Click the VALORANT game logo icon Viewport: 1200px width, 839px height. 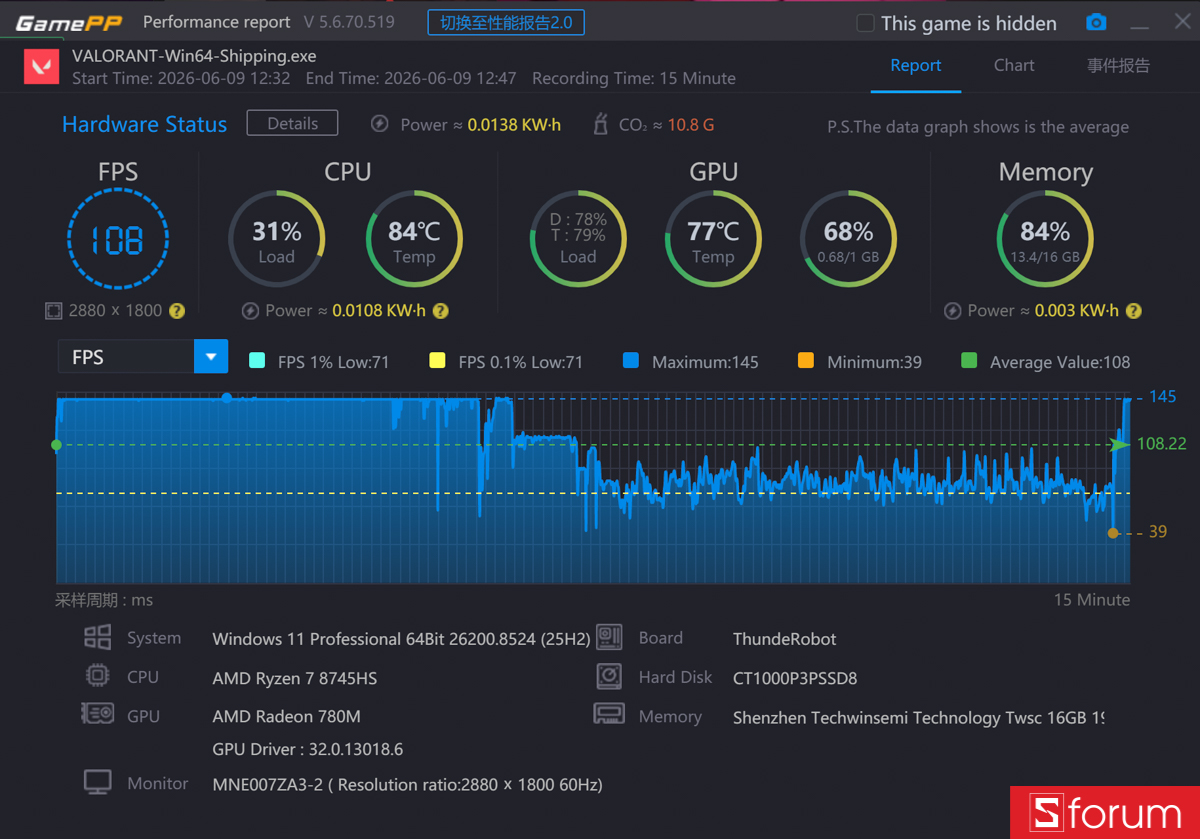tap(41, 68)
